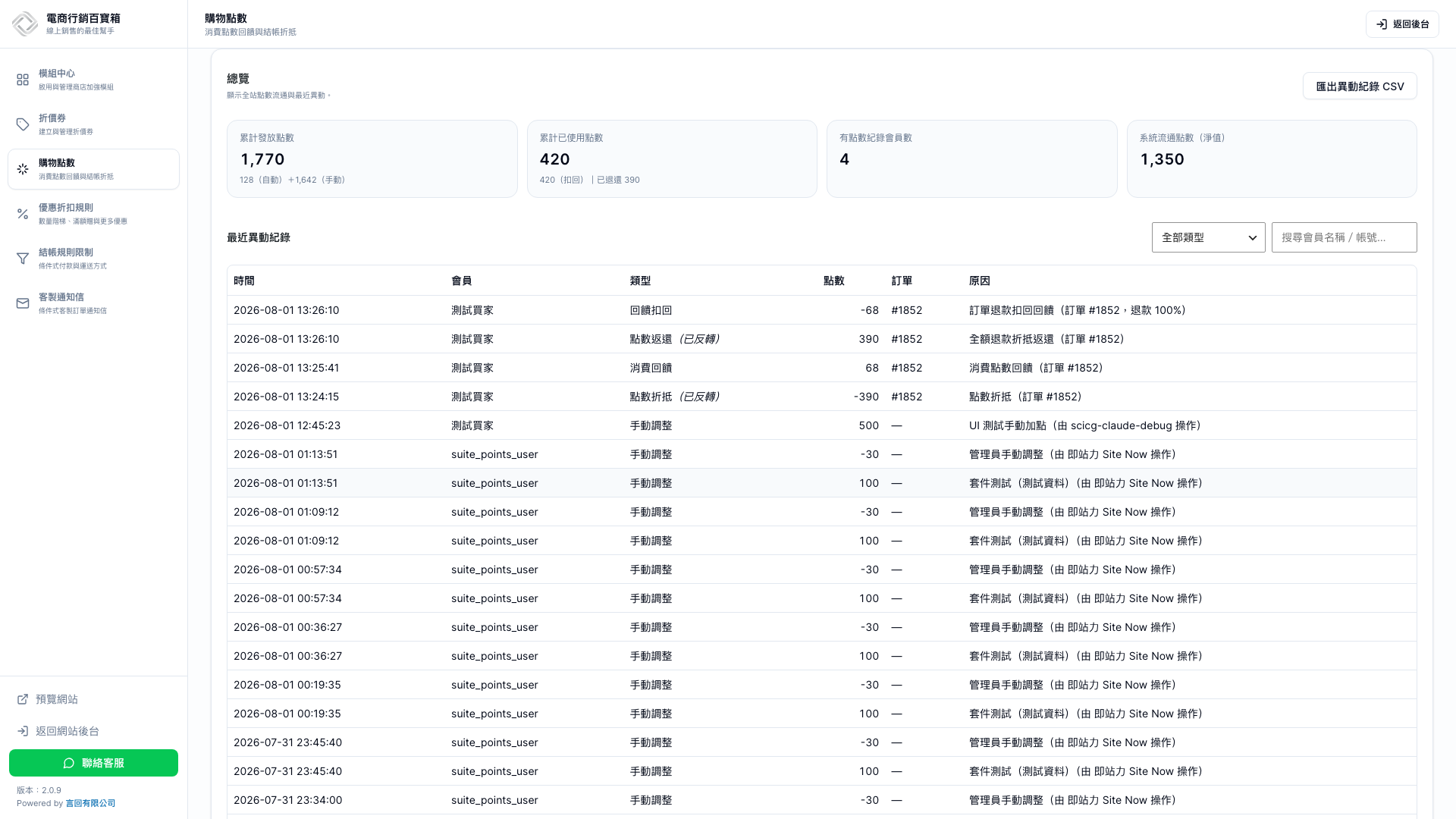Click the 回饋扣回 type cell
This screenshot has width=1456, height=819.
[x=651, y=310]
